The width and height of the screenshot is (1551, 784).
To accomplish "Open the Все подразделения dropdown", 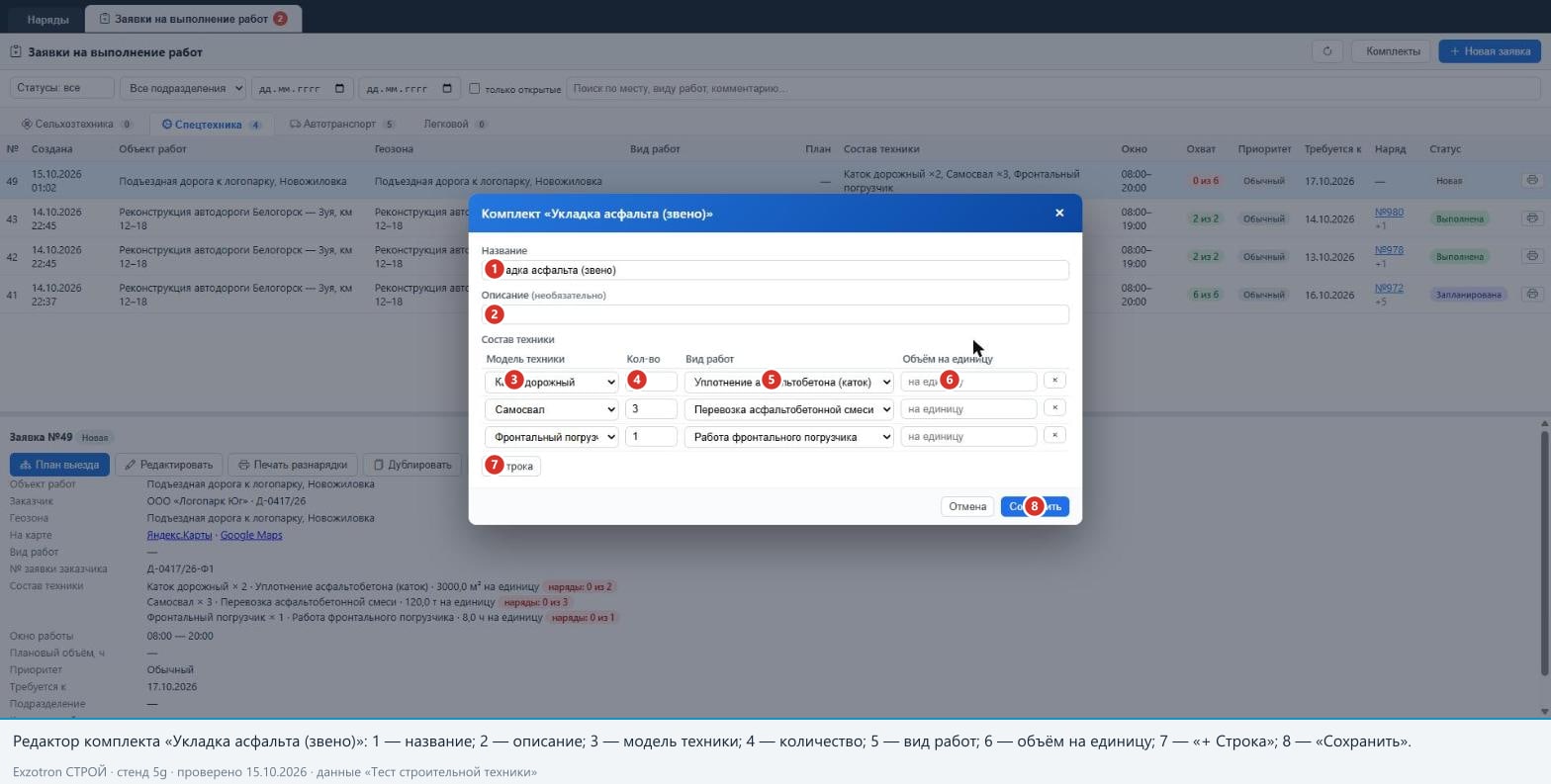I will pyautogui.click(x=183, y=88).
